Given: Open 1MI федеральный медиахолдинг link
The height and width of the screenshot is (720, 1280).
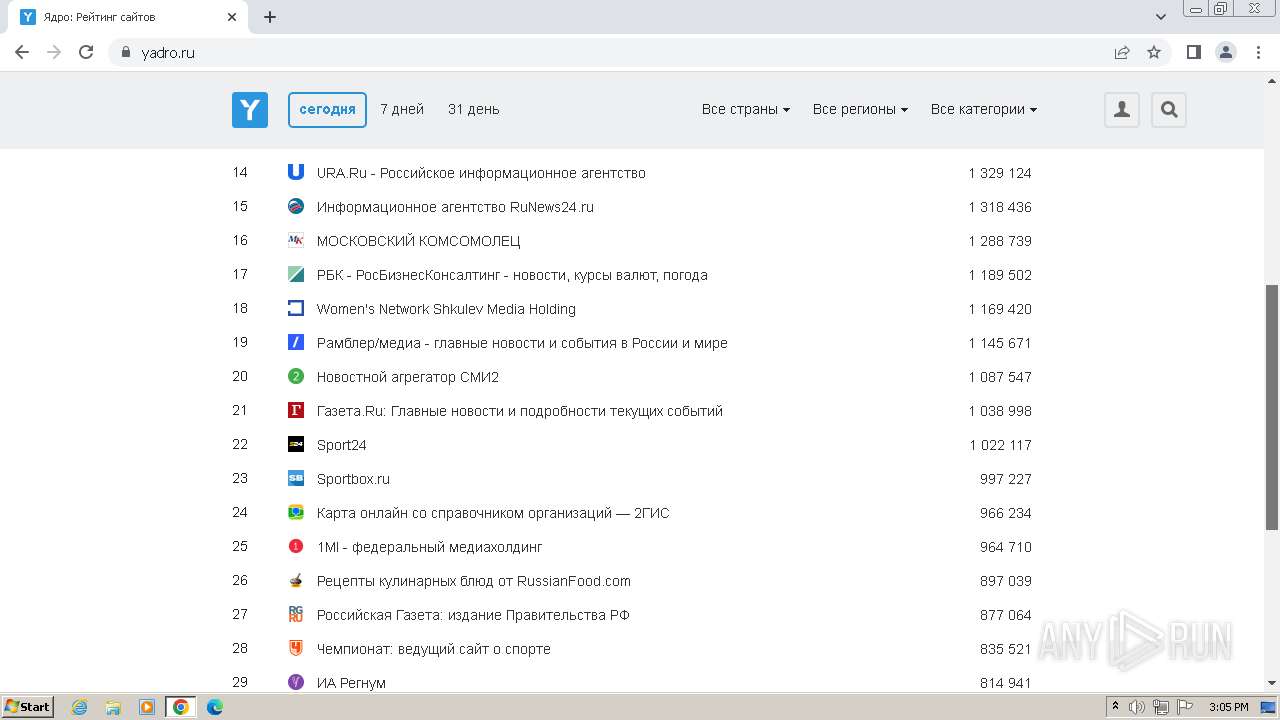Looking at the screenshot, I should (429, 547).
